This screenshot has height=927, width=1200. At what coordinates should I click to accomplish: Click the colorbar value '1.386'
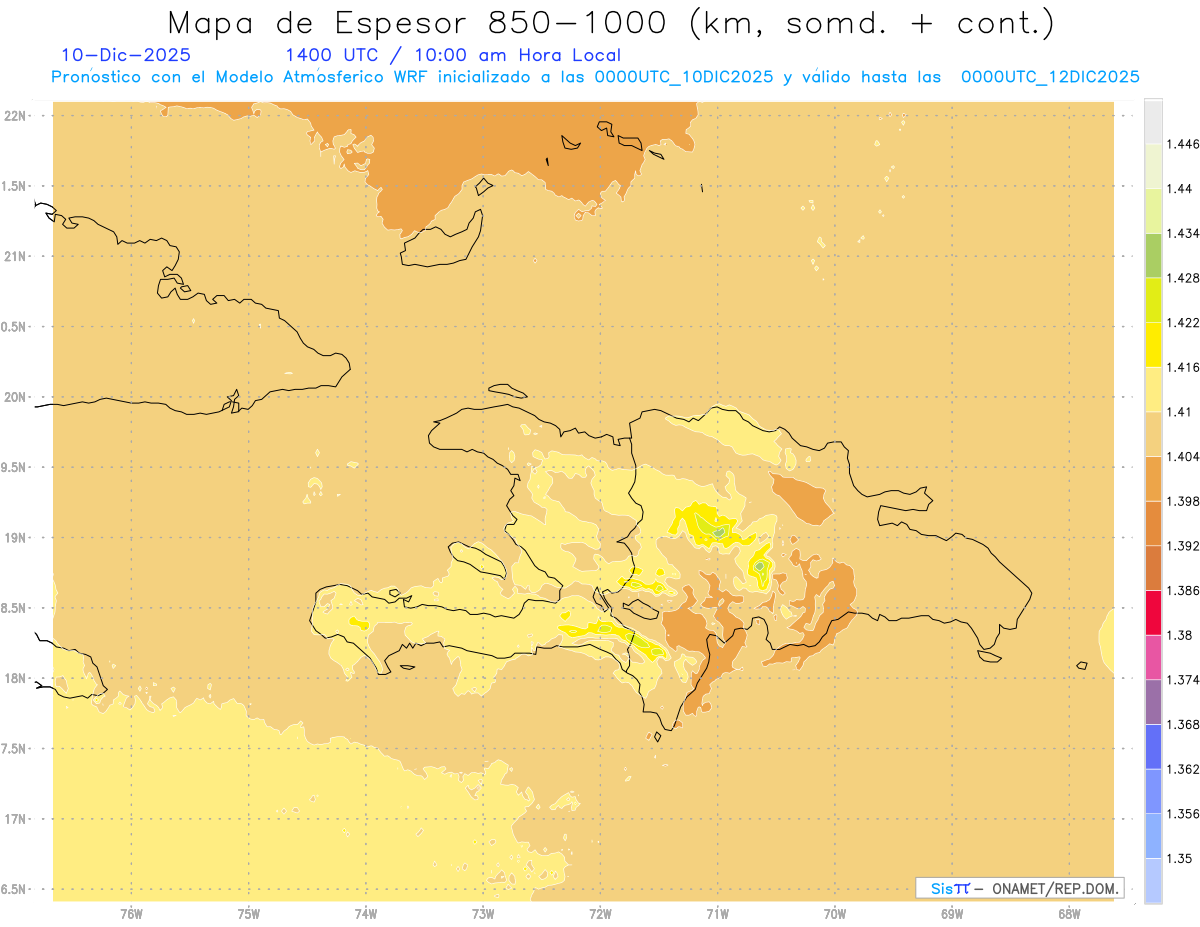point(1185,590)
